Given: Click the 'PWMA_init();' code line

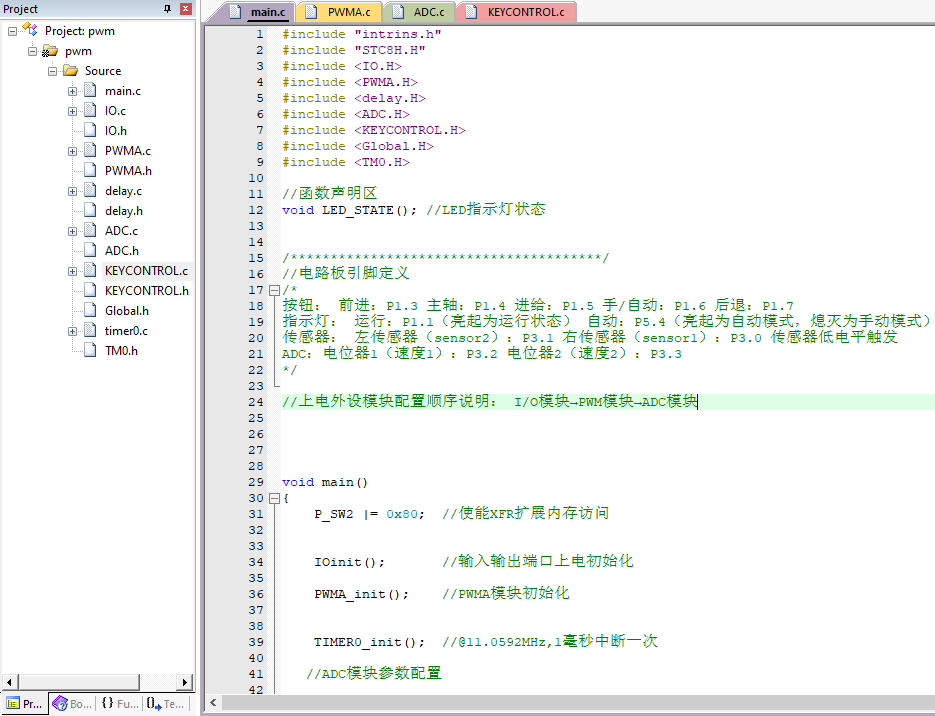Looking at the screenshot, I should [361, 594].
